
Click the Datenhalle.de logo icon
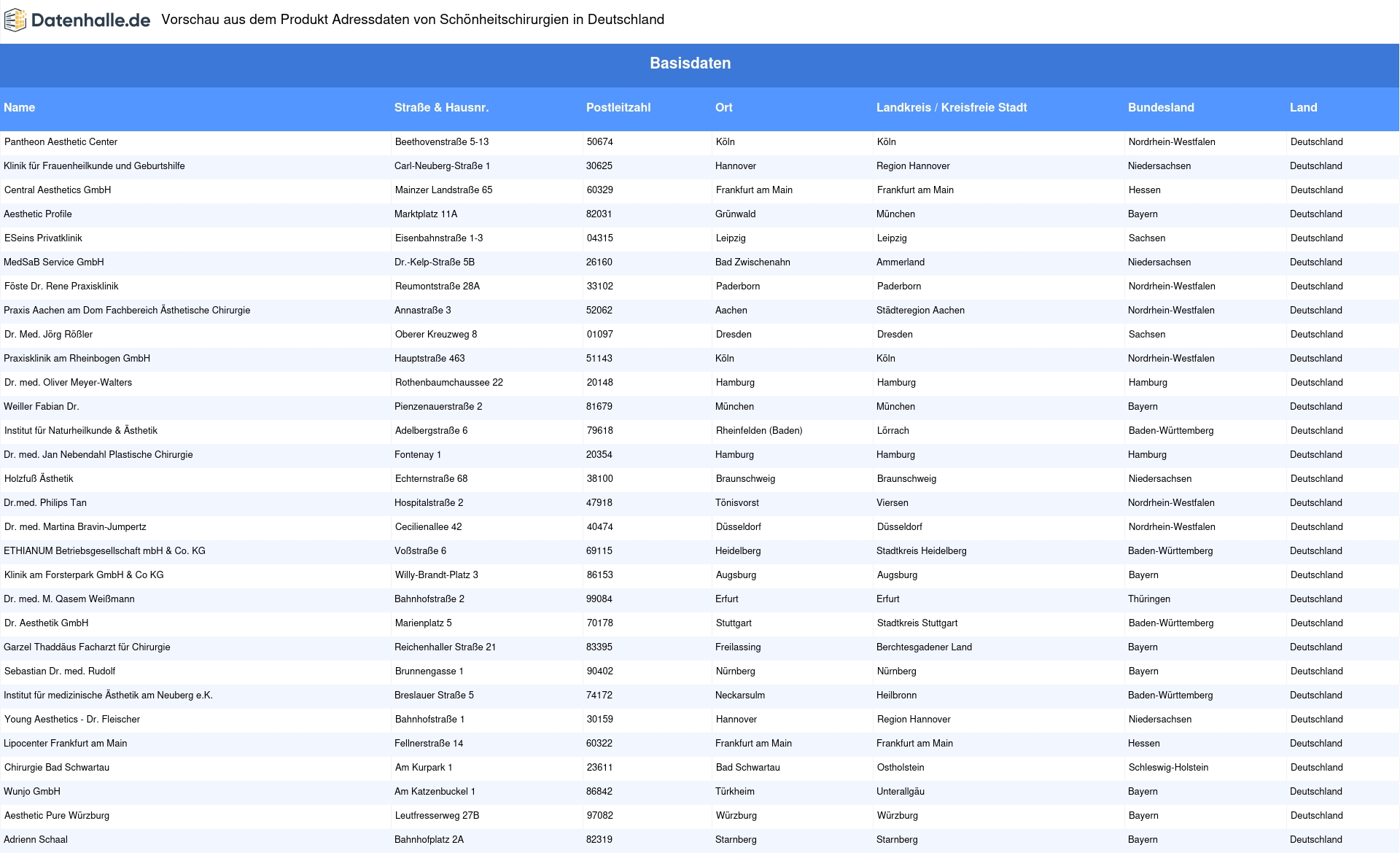15,20
